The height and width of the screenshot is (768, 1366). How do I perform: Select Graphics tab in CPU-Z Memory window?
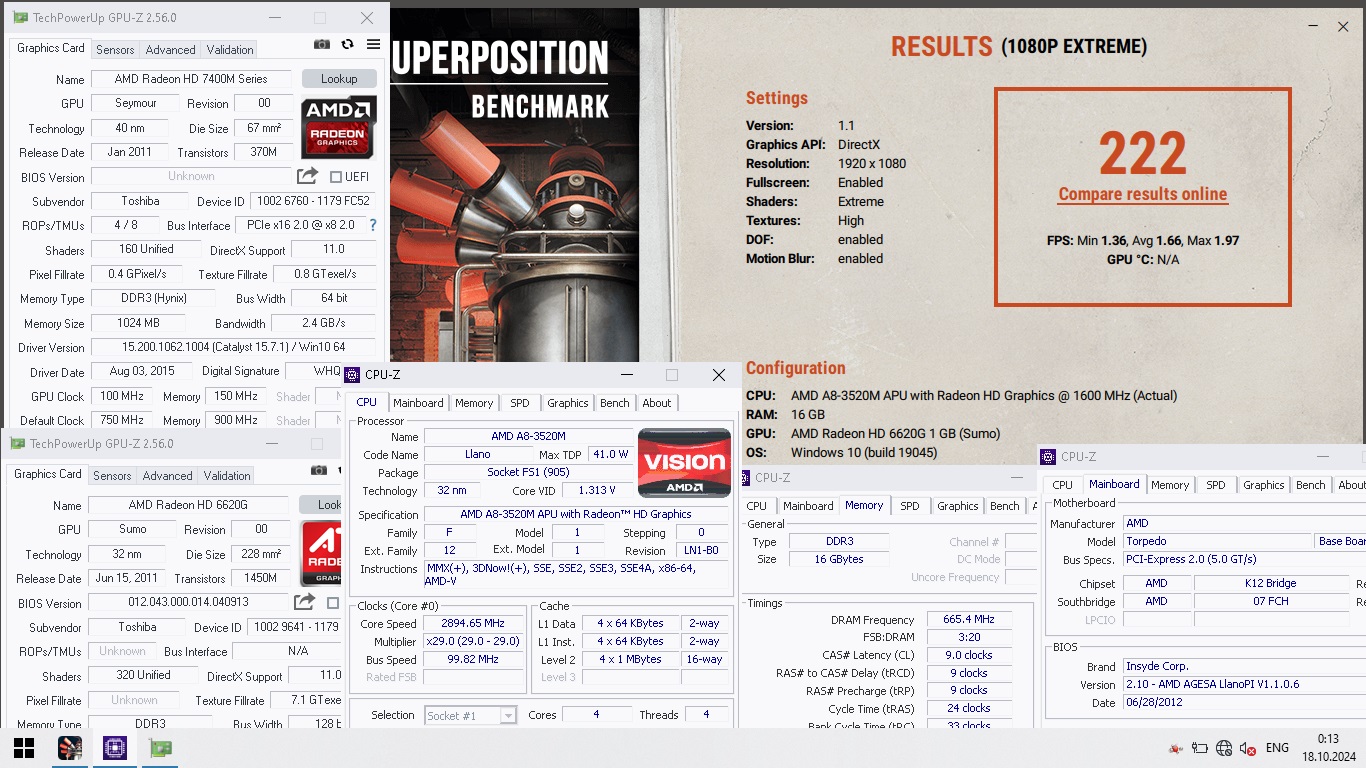point(958,506)
